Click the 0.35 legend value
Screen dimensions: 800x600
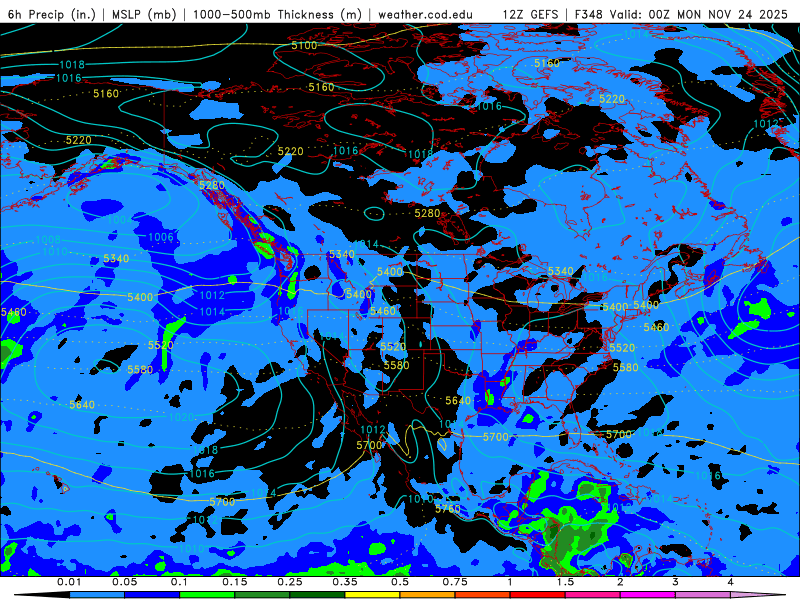345,582
